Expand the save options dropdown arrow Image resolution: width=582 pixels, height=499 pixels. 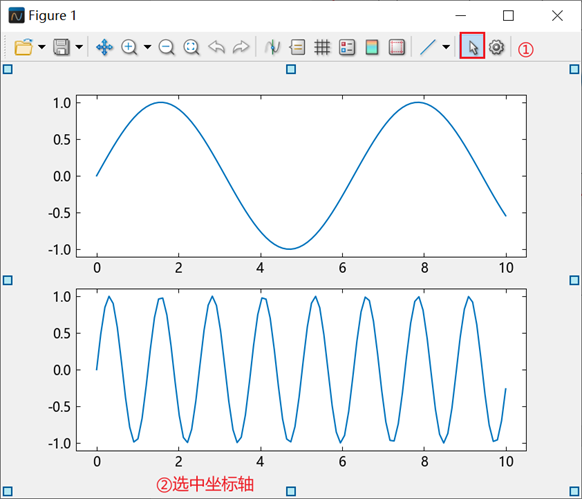pos(79,47)
